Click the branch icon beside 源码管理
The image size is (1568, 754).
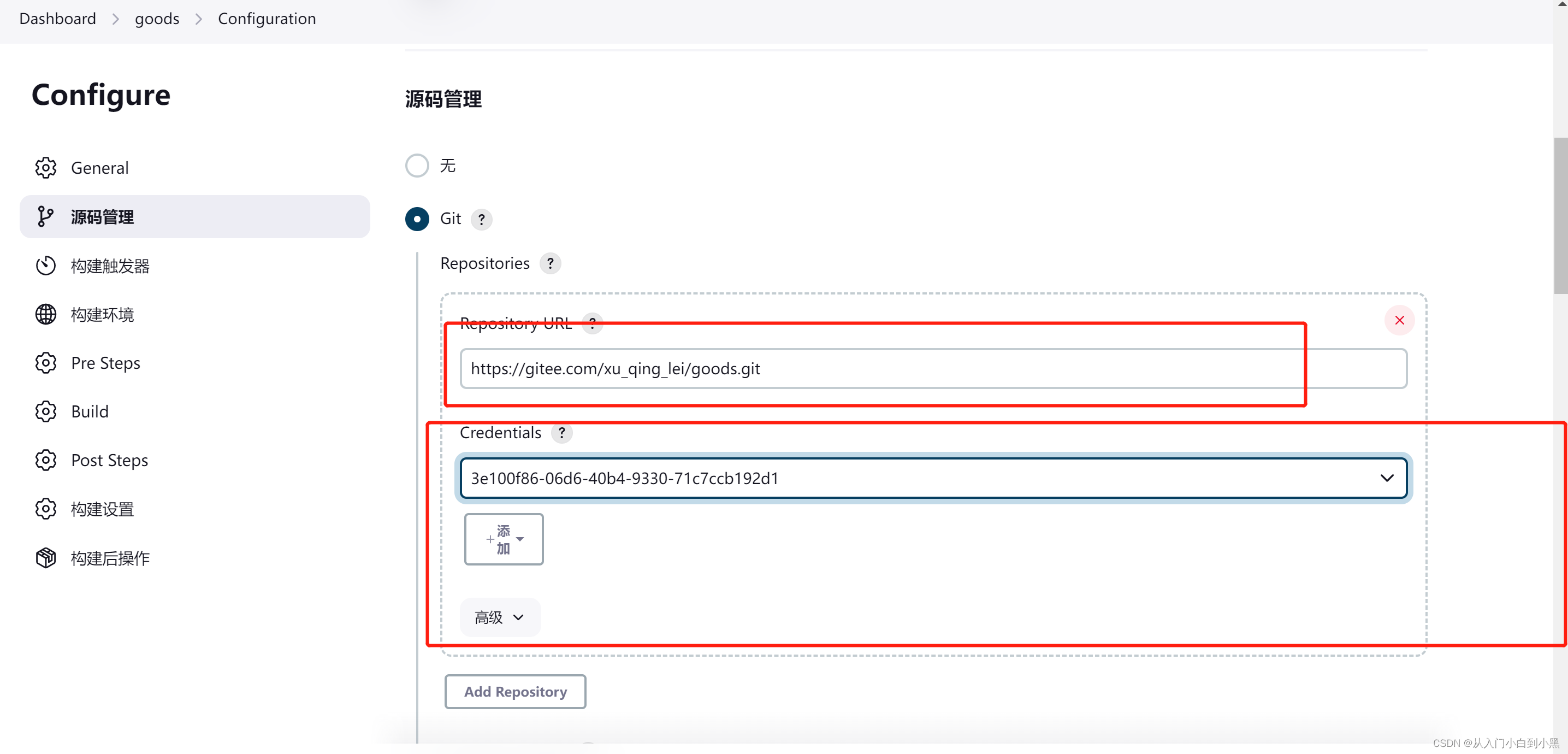tap(46, 216)
